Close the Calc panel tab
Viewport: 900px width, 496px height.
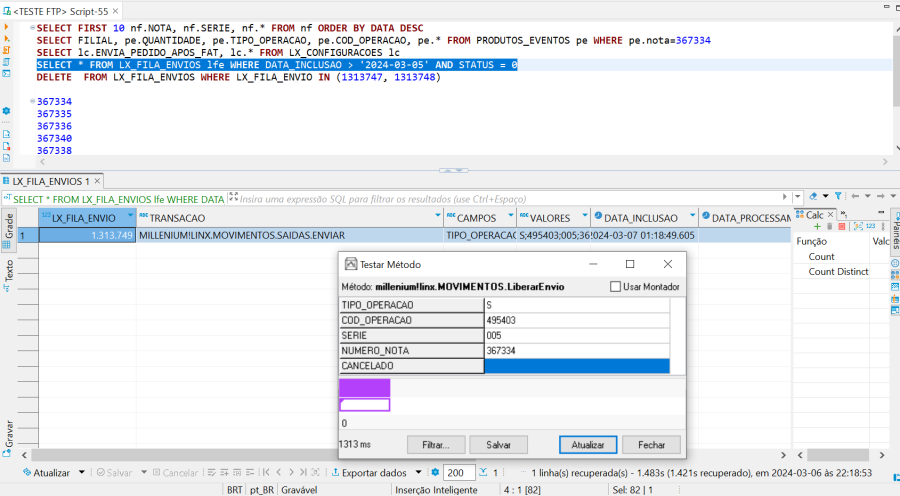point(831,214)
